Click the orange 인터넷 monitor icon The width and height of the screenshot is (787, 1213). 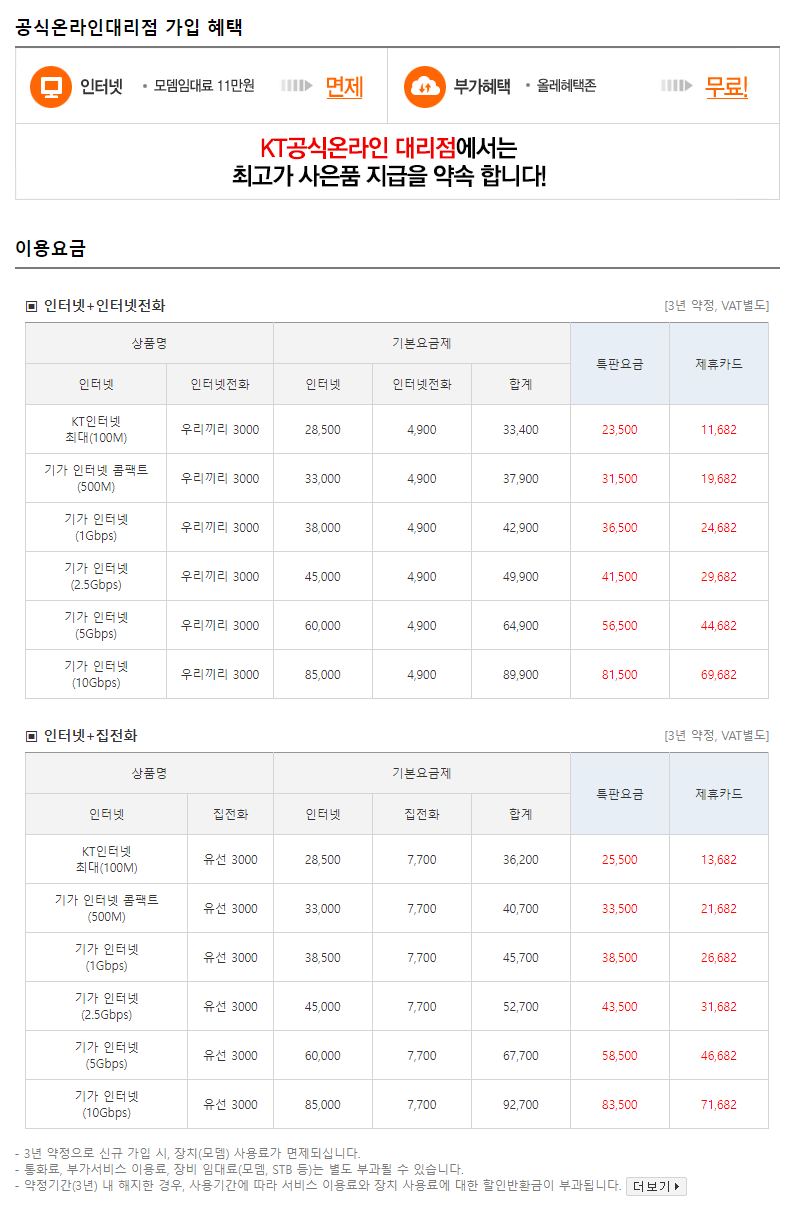click(x=51, y=86)
